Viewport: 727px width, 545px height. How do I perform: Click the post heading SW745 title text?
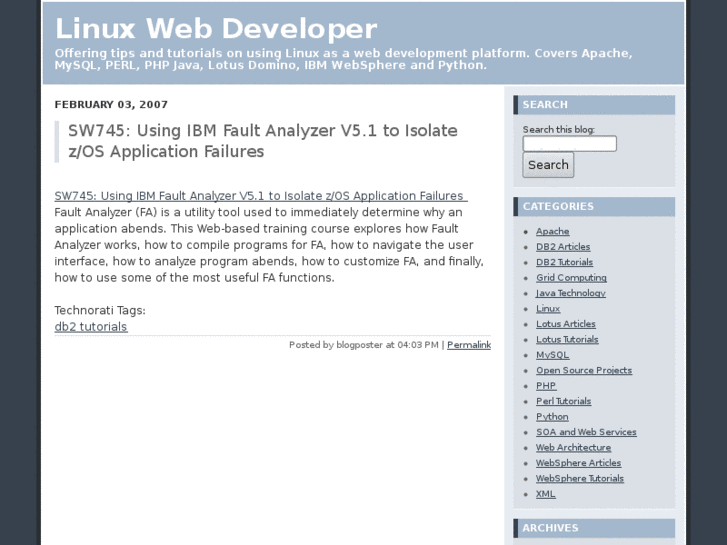point(262,141)
